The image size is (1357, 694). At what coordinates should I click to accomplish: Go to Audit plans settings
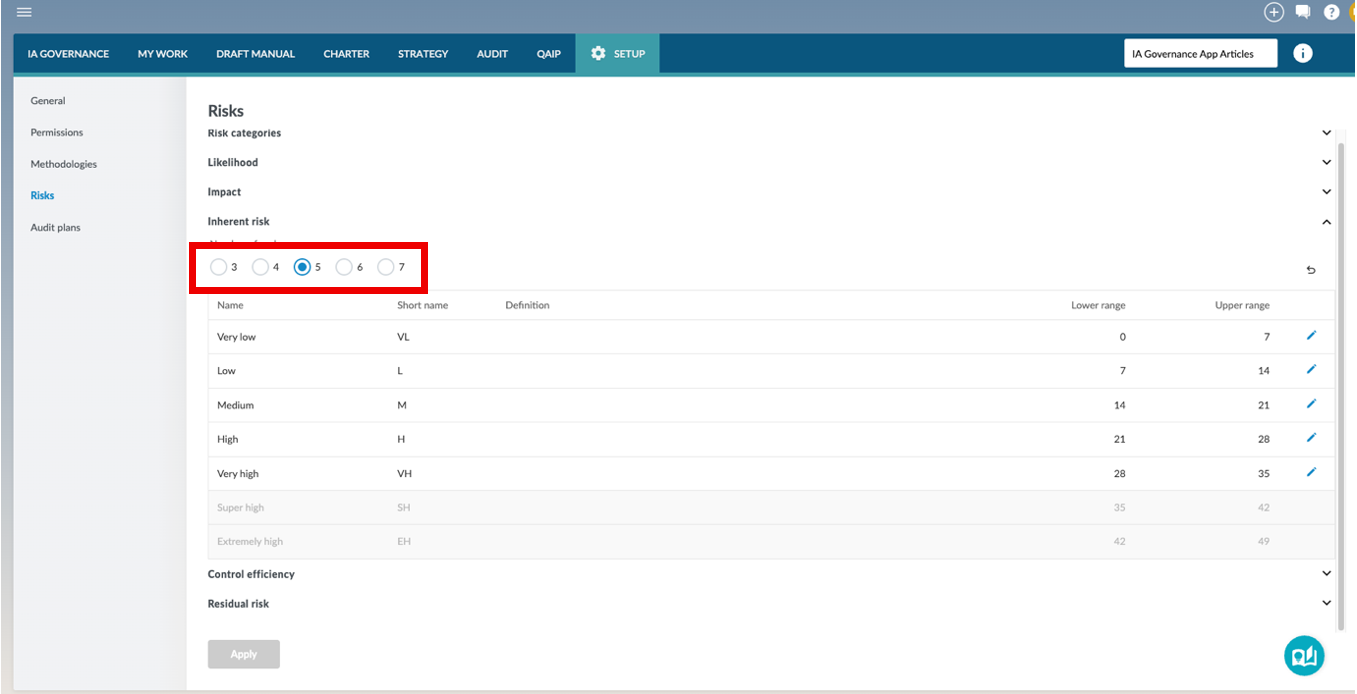click(x=55, y=228)
